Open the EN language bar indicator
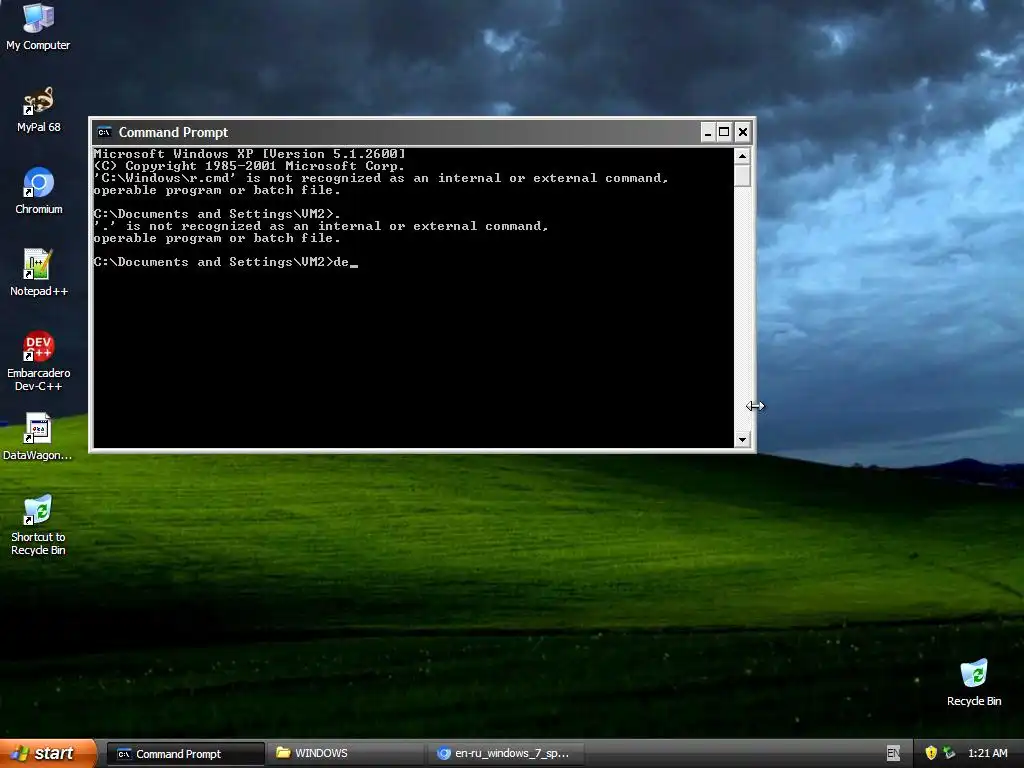Viewport: 1024px width, 768px height. pos(893,754)
